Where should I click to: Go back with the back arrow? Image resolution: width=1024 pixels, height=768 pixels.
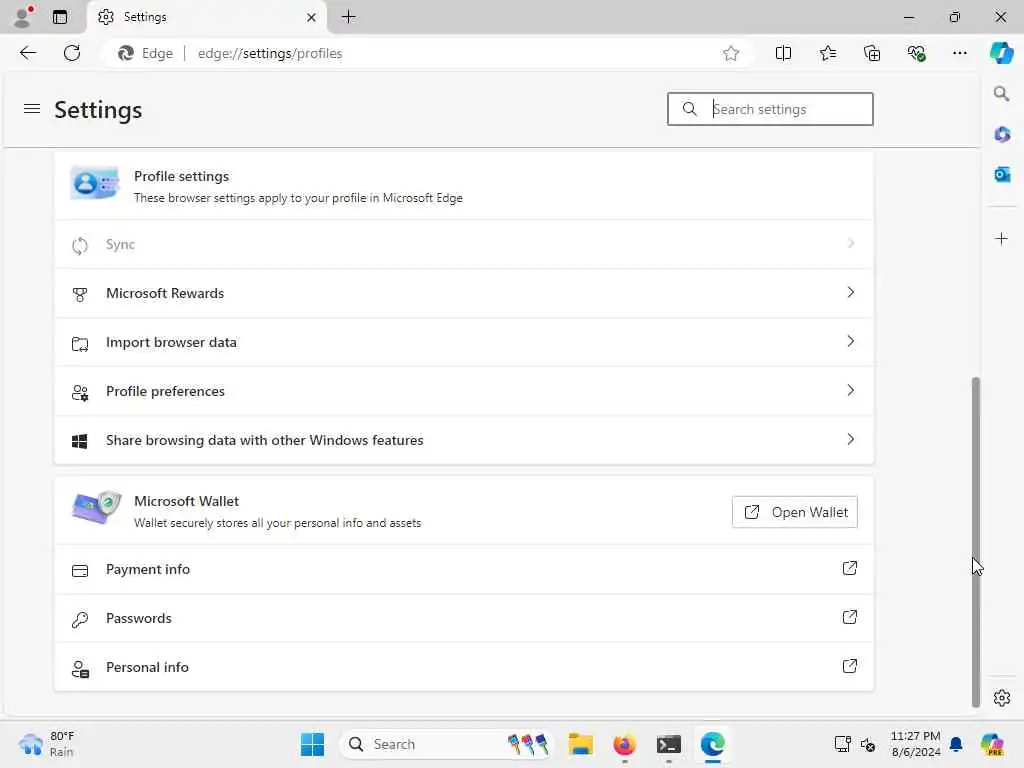point(28,53)
